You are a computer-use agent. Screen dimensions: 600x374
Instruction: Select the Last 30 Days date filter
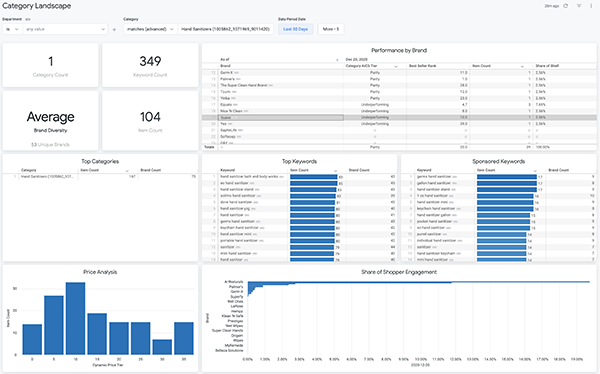point(295,29)
